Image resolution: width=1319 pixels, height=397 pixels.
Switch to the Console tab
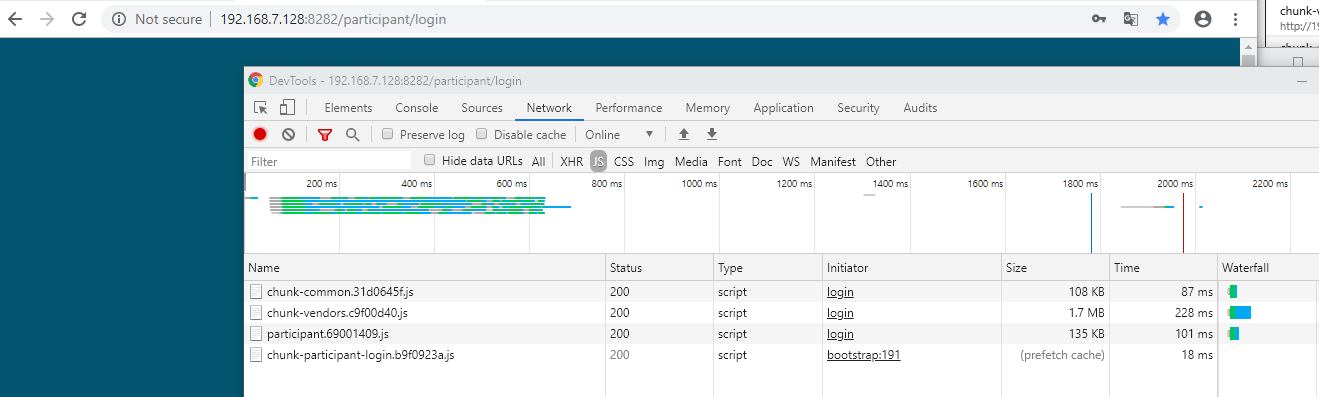pyautogui.click(x=417, y=108)
